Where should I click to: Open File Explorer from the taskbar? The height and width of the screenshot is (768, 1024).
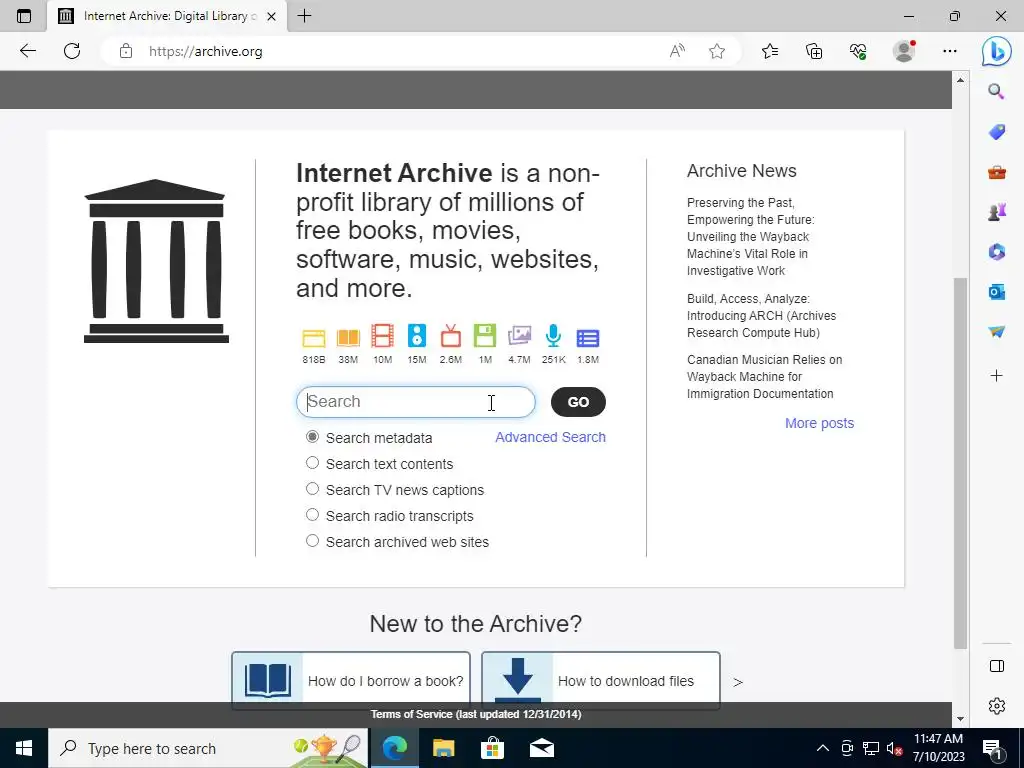pos(443,748)
